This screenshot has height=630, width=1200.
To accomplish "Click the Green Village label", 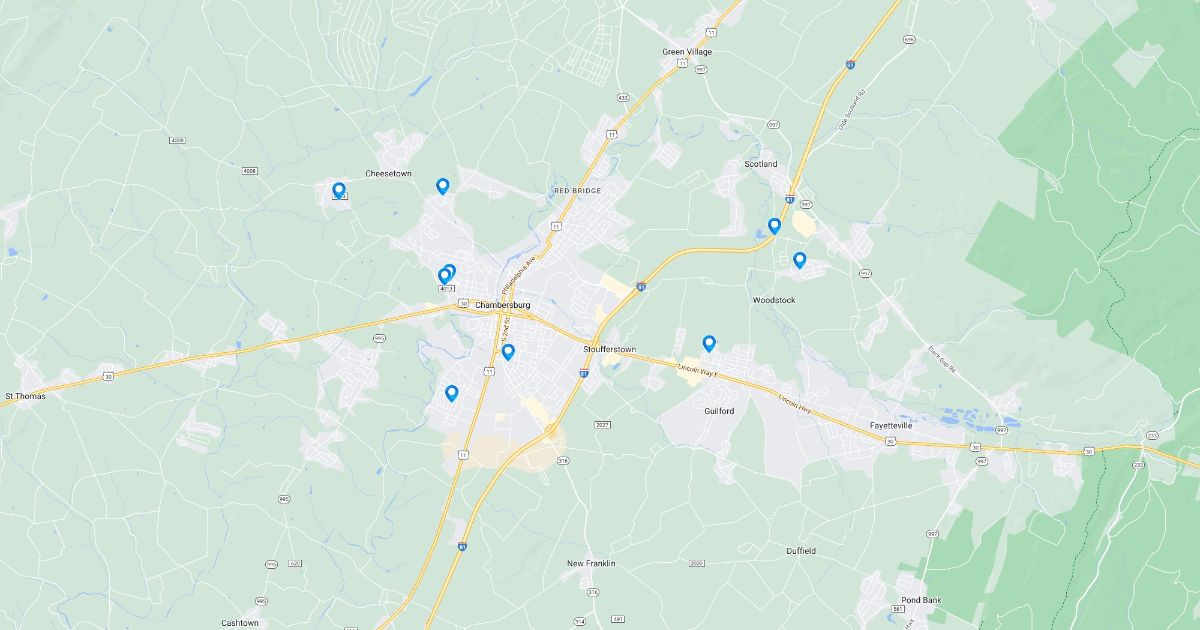I will 685,51.
